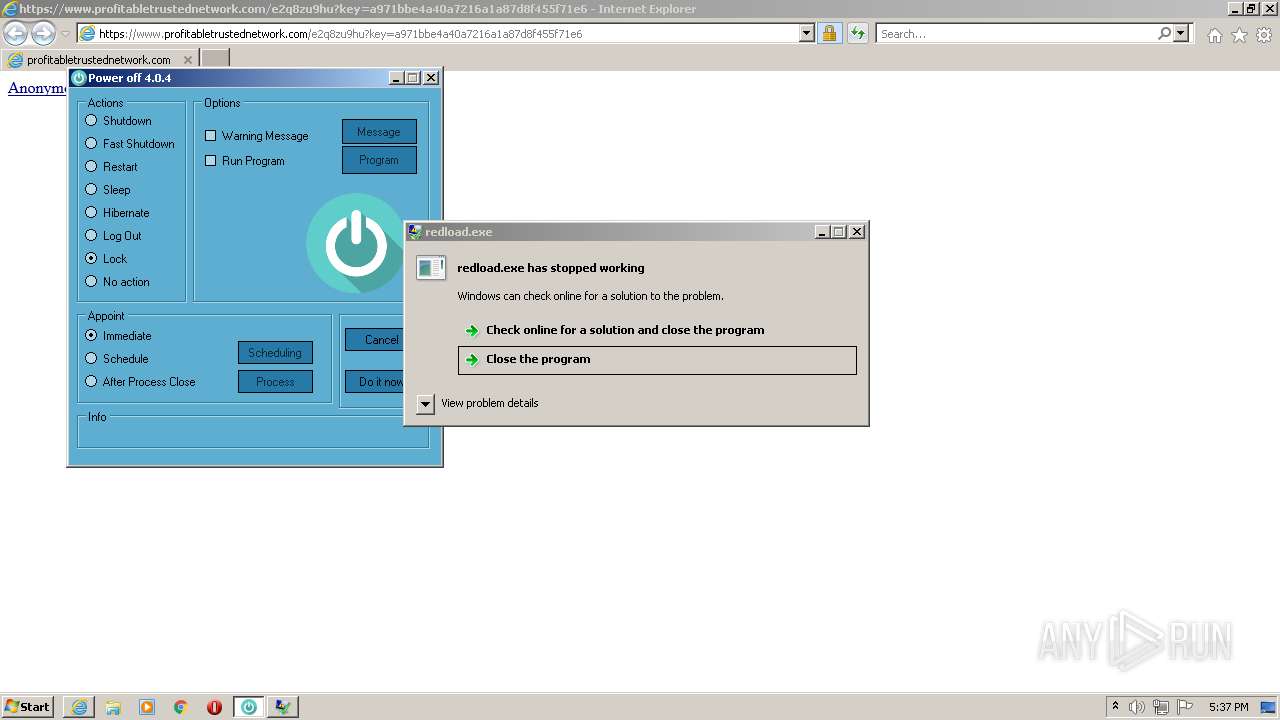The height and width of the screenshot is (720, 1280).
Task: Click the Program button
Action: [x=379, y=160]
